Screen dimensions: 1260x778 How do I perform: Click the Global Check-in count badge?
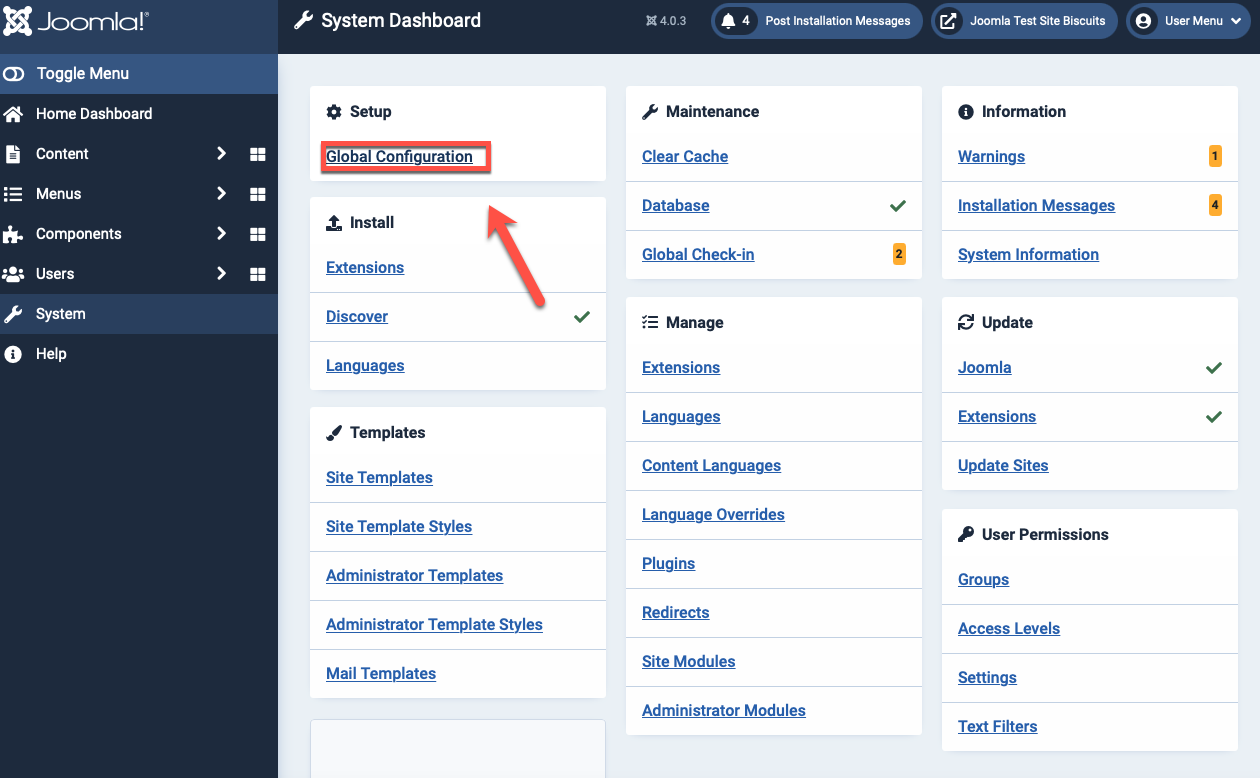(899, 254)
